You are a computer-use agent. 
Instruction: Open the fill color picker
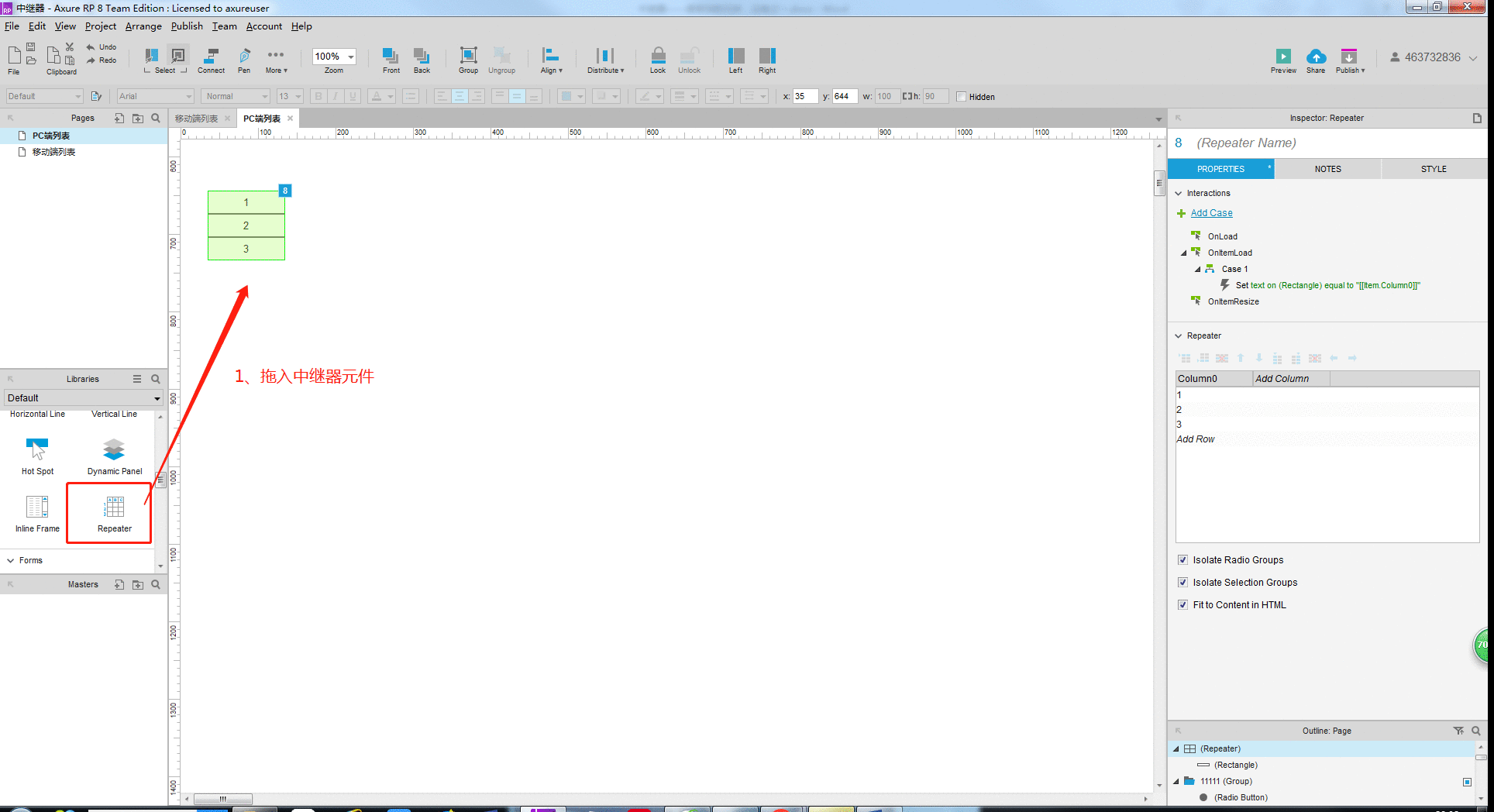click(x=572, y=97)
